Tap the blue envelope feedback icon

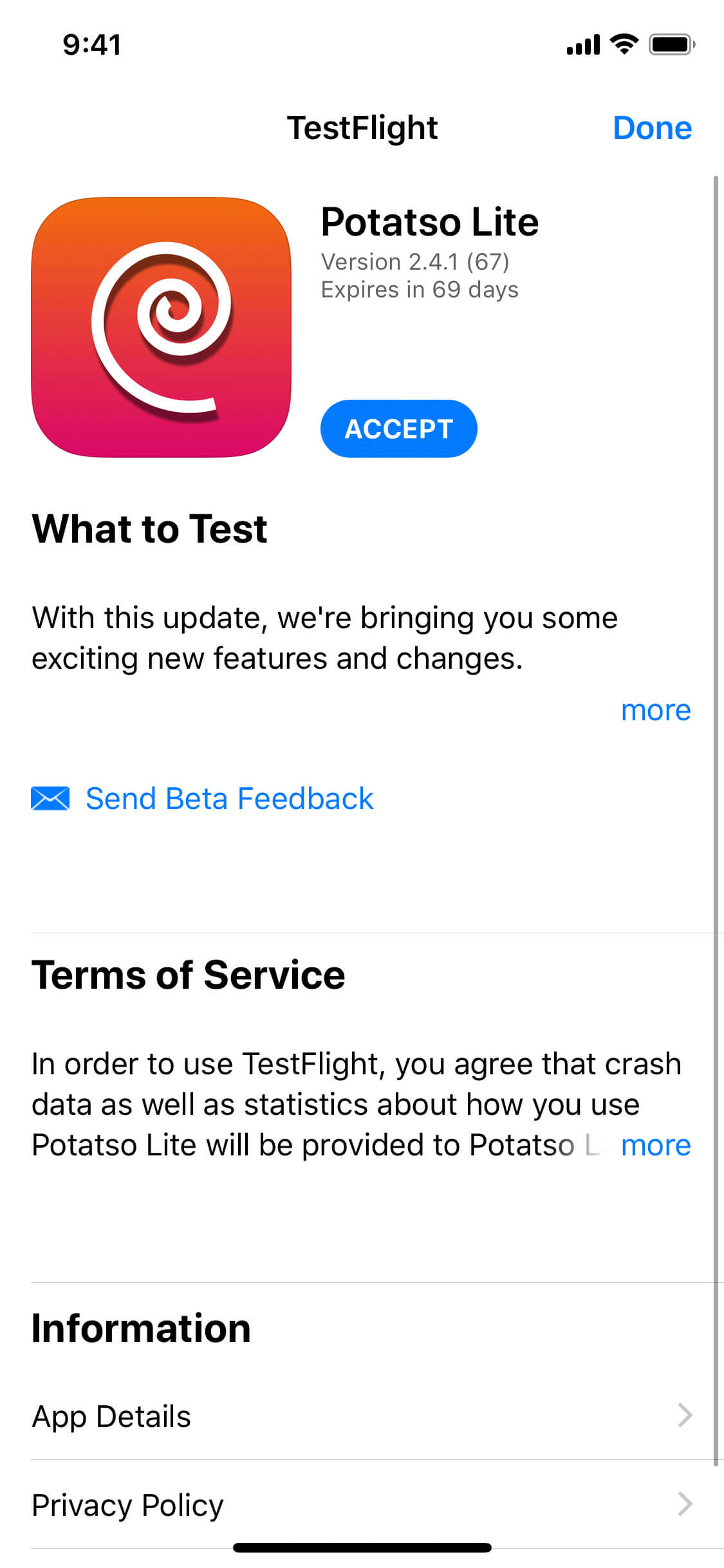(x=50, y=798)
